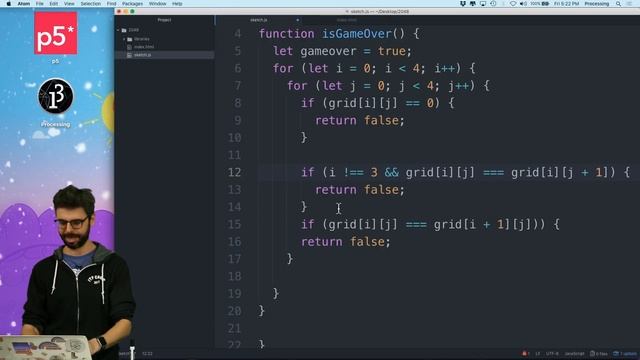The width and height of the screenshot is (640, 360).
Task: Click the clock showing Fri 5:22 PM
Action: (567, 4)
